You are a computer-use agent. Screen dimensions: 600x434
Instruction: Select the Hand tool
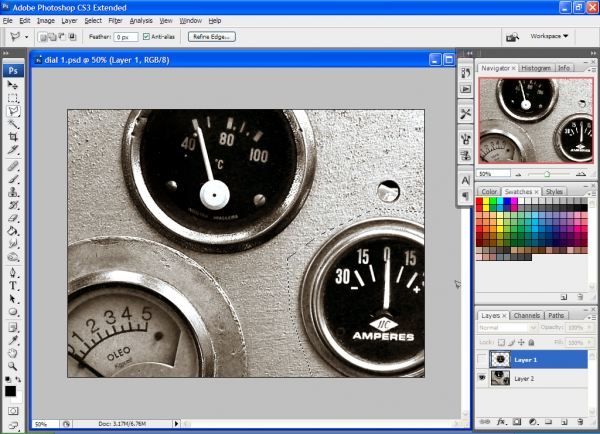tap(13, 353)
